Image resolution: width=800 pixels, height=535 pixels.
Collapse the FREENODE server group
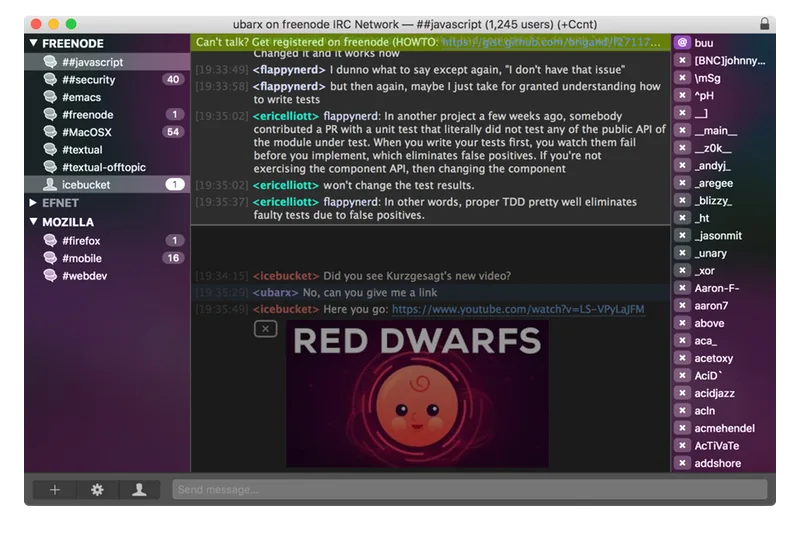click(x=34, y=43)
